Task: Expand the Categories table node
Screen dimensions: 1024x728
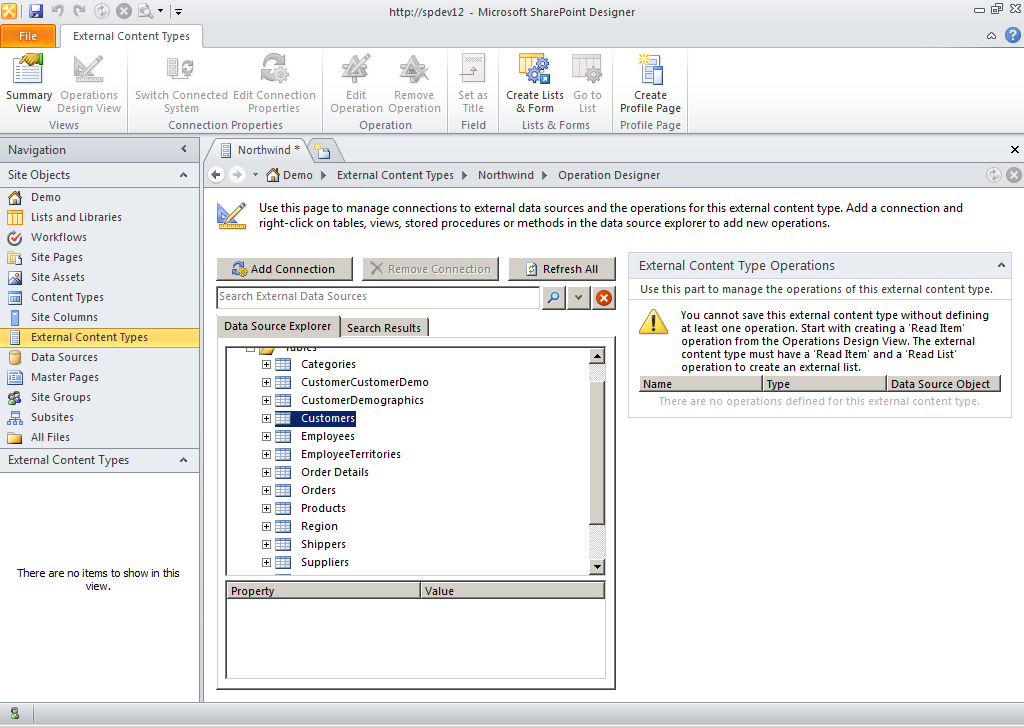Action: (x=266, y=364)
